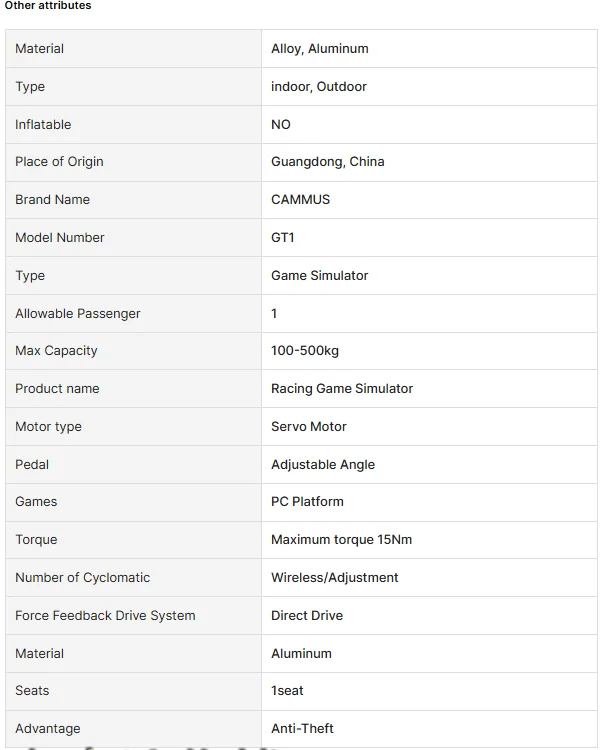Image resolution: width=602 pixels, height=750 pixels.
Task: Select the "Adjustable Angle" pedal value
Action: click(323, 465)
